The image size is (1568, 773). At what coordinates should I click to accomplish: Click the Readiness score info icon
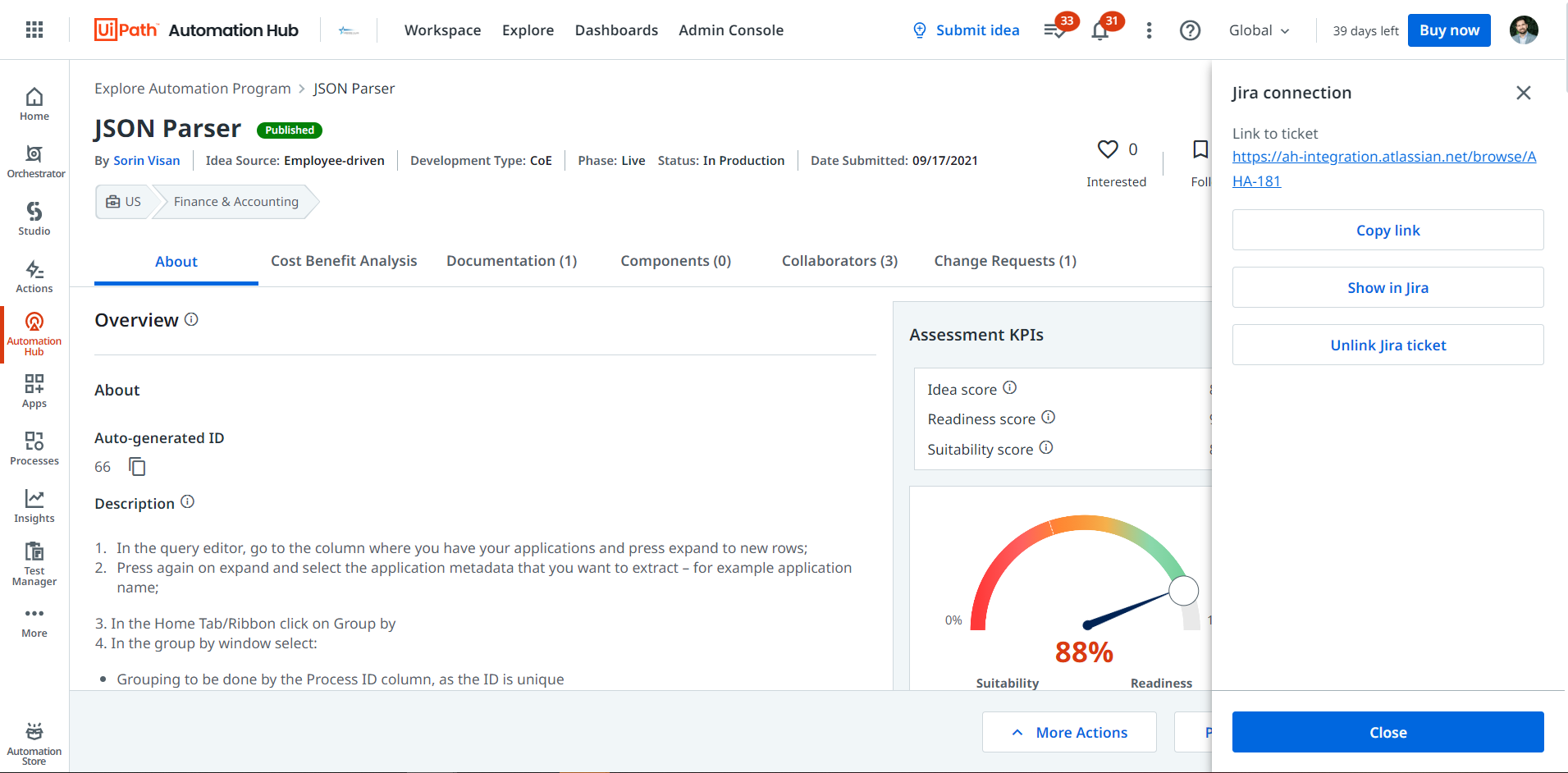[x=1049, y=417]
